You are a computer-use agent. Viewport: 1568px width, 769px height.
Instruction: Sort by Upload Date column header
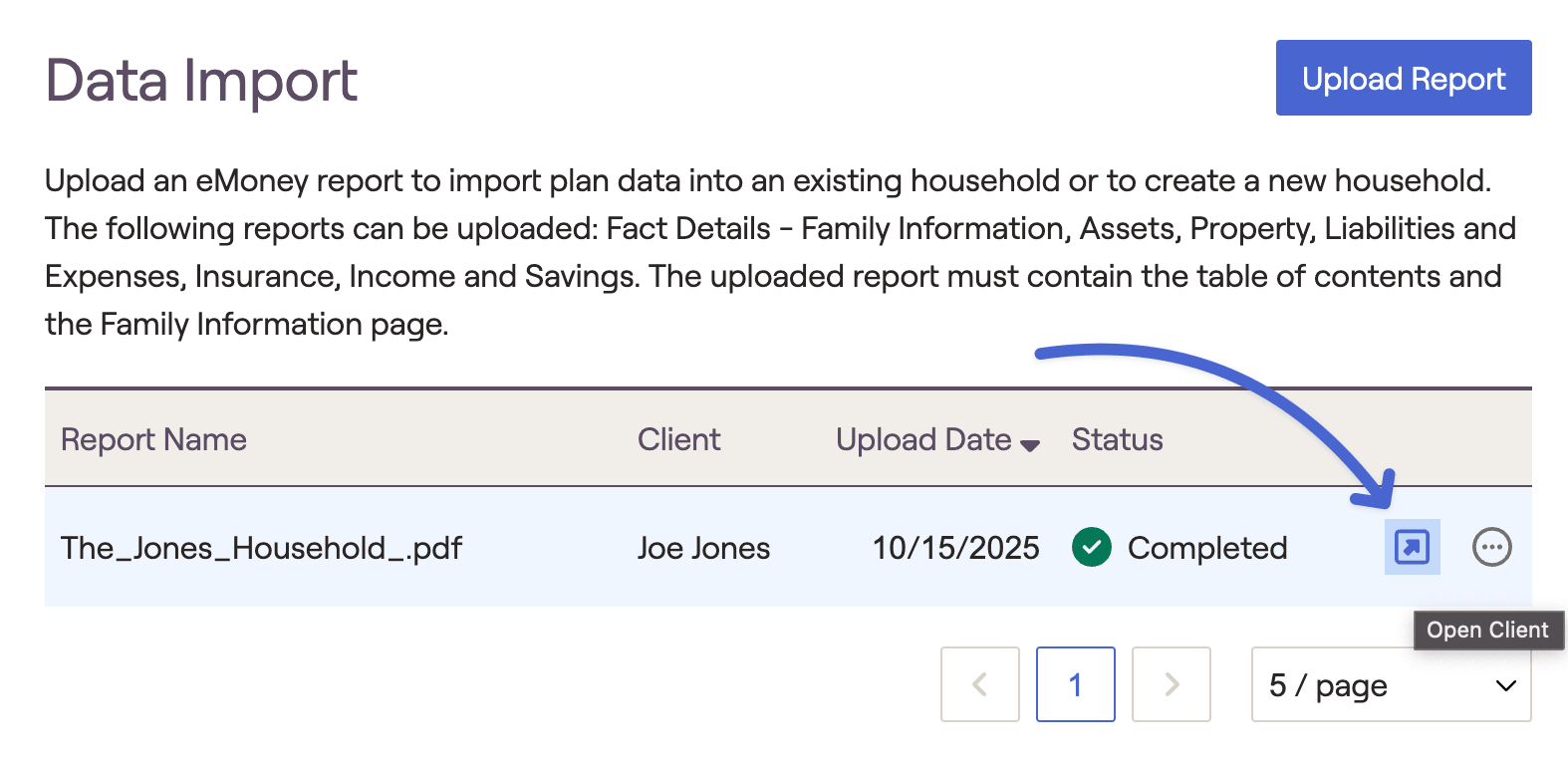923,439
